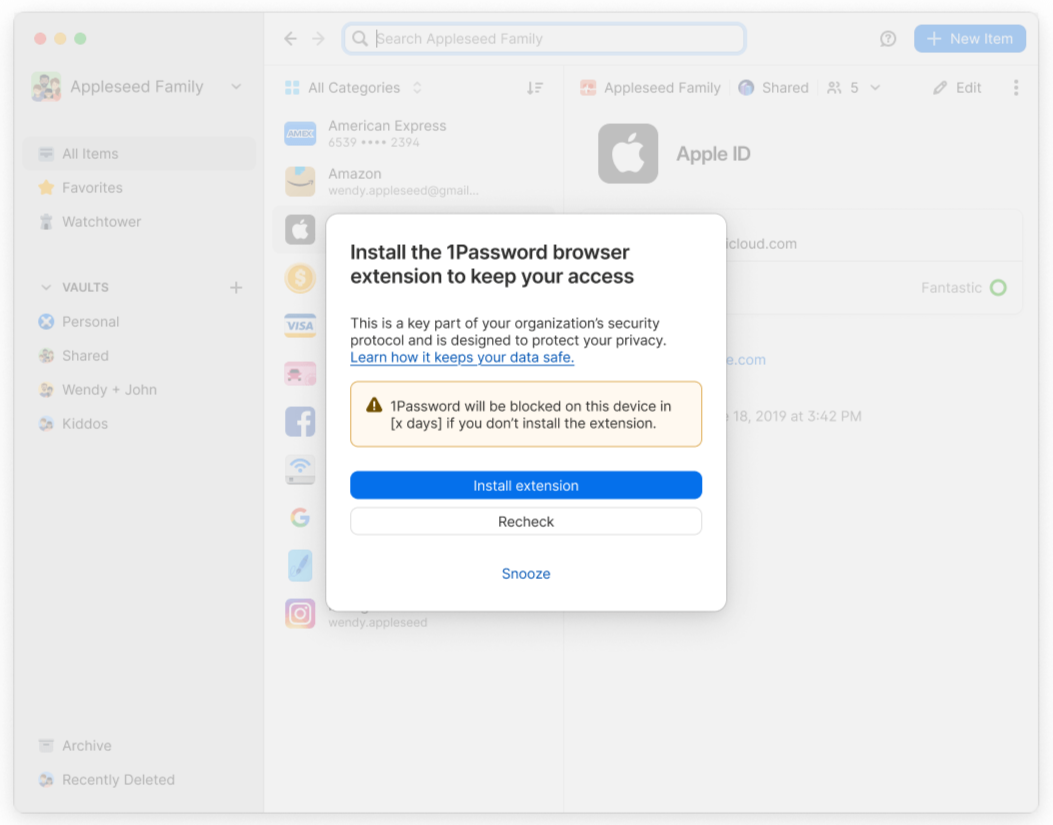Click the back navigation arrow

coord(290,38)
